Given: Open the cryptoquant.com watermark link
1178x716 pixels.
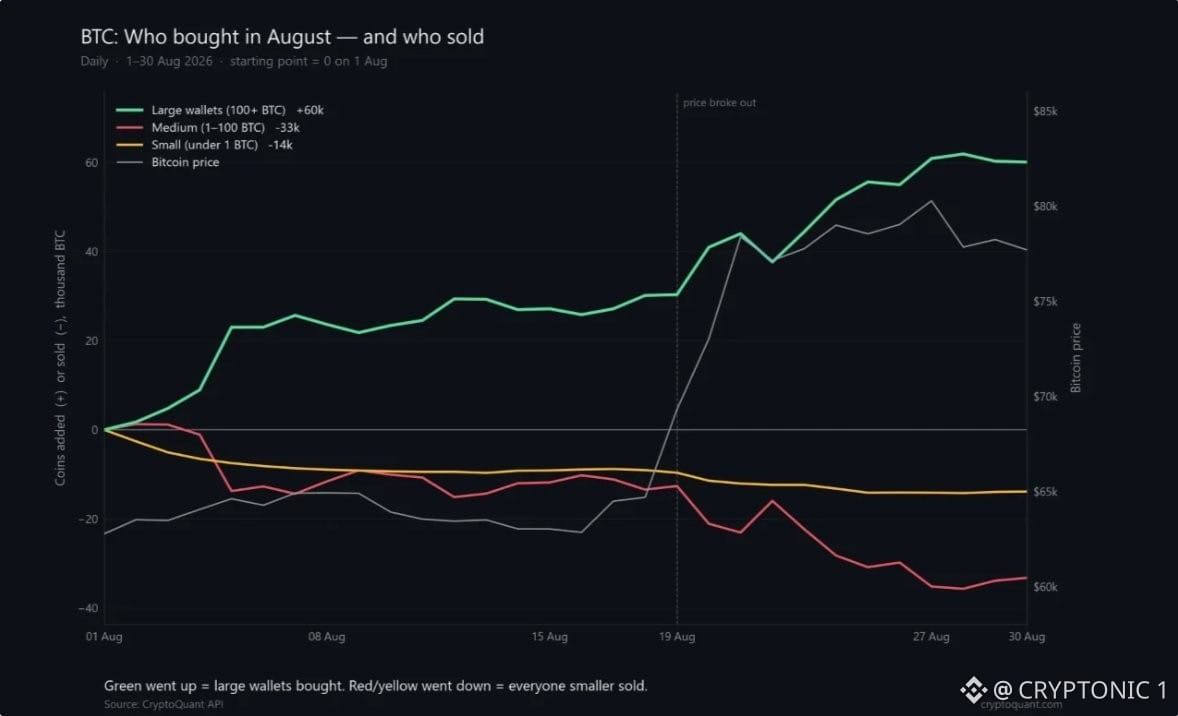Looking at the screenshot, I should pos(1021,705).
